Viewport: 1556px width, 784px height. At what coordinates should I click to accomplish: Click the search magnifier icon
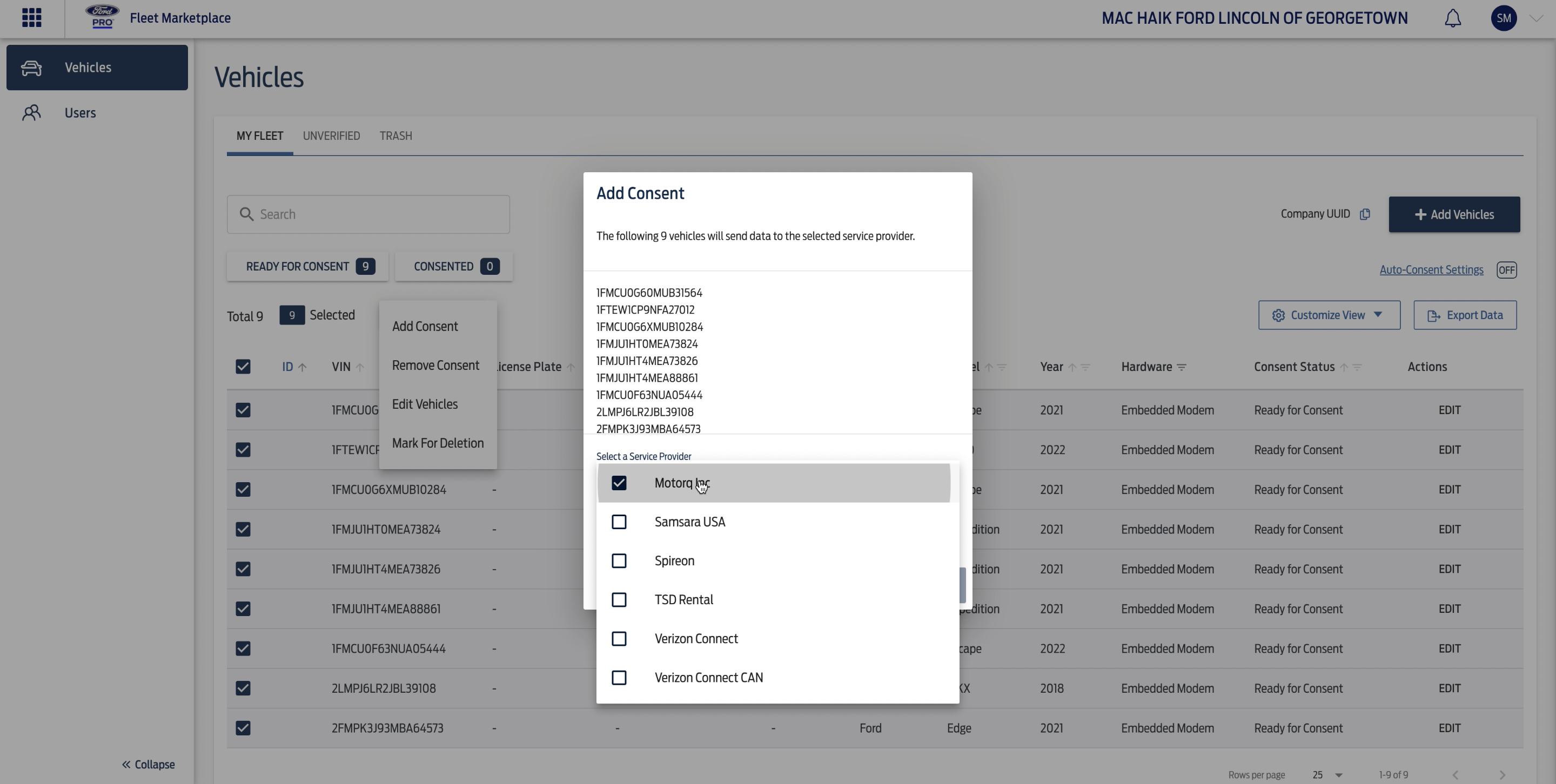click(246, 214)
